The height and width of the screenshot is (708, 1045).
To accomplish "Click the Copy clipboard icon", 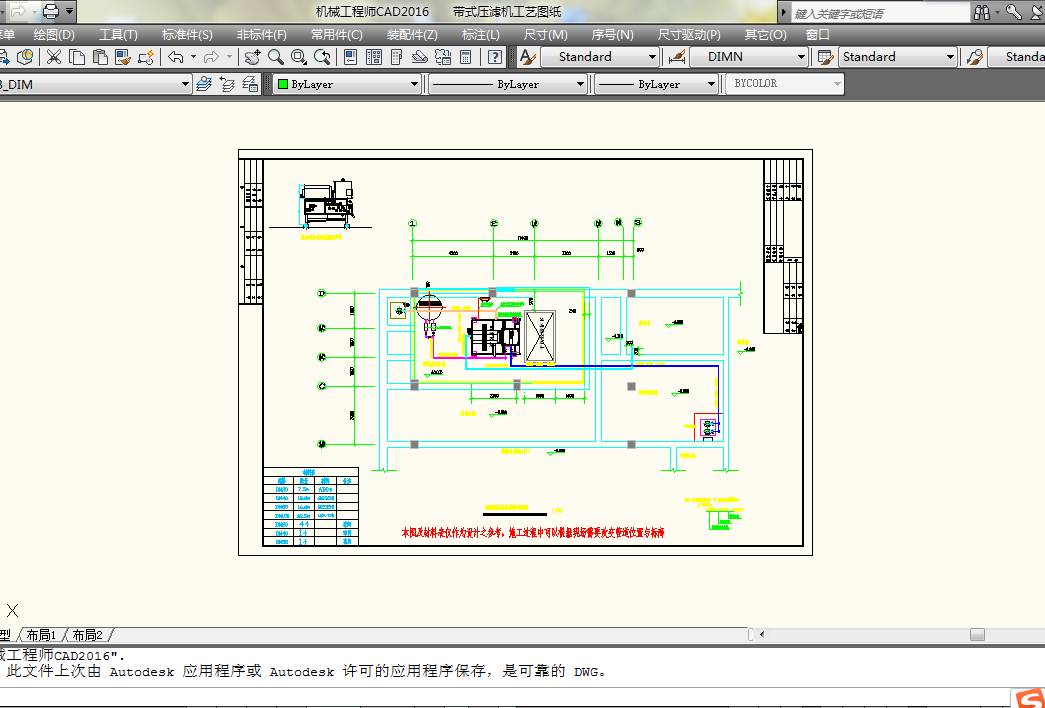I will point(77,57).
